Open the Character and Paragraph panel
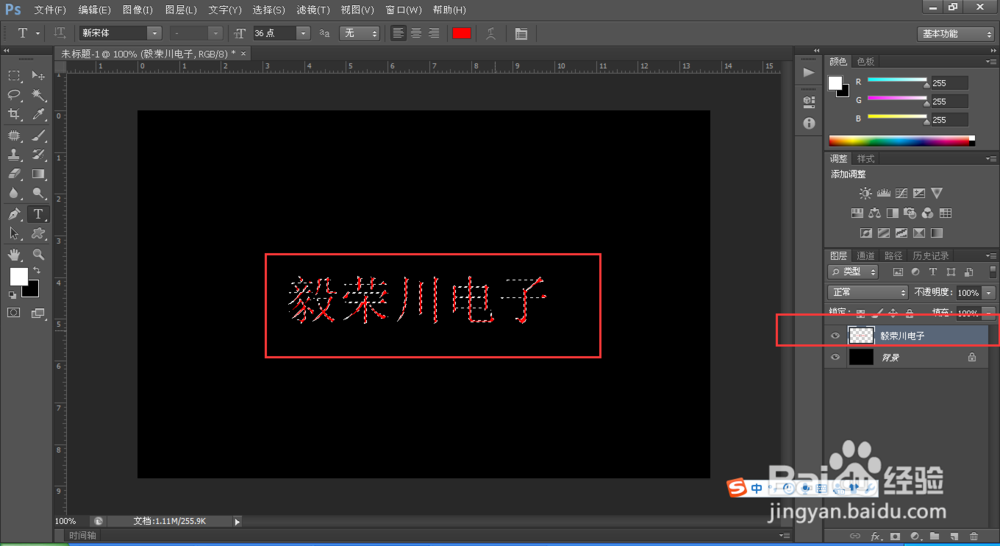This screenshot has height=546, width=1000. pyautogui.click(x=521, y=34)
